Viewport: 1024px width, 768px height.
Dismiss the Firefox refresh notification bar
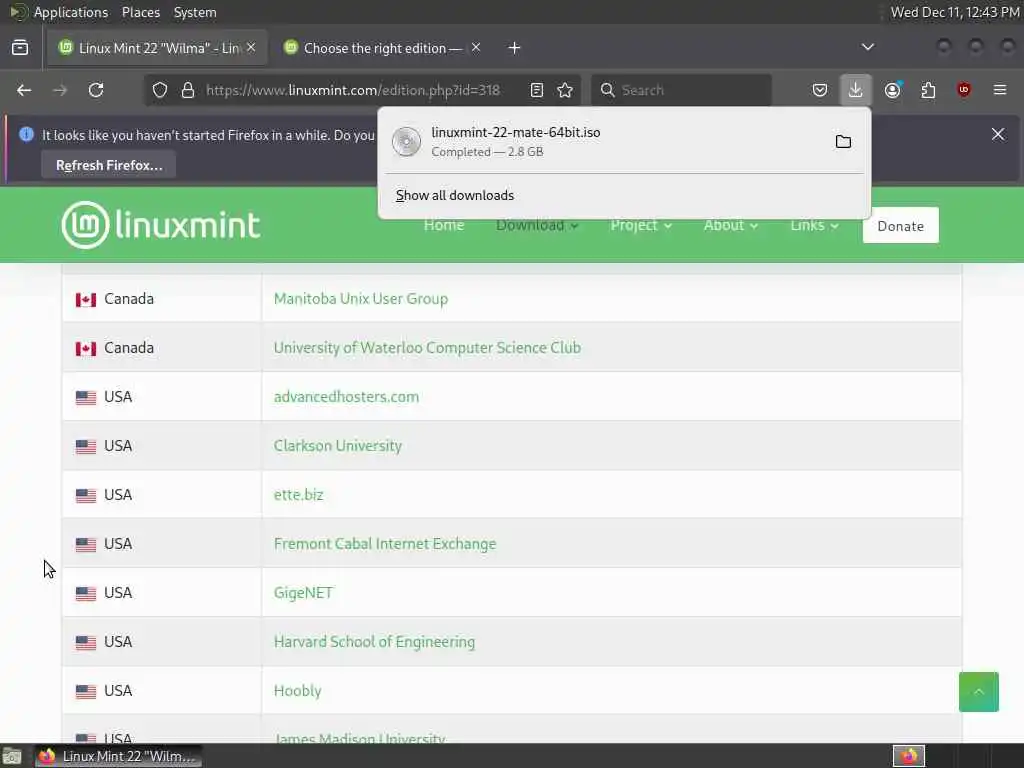point(998,135)
